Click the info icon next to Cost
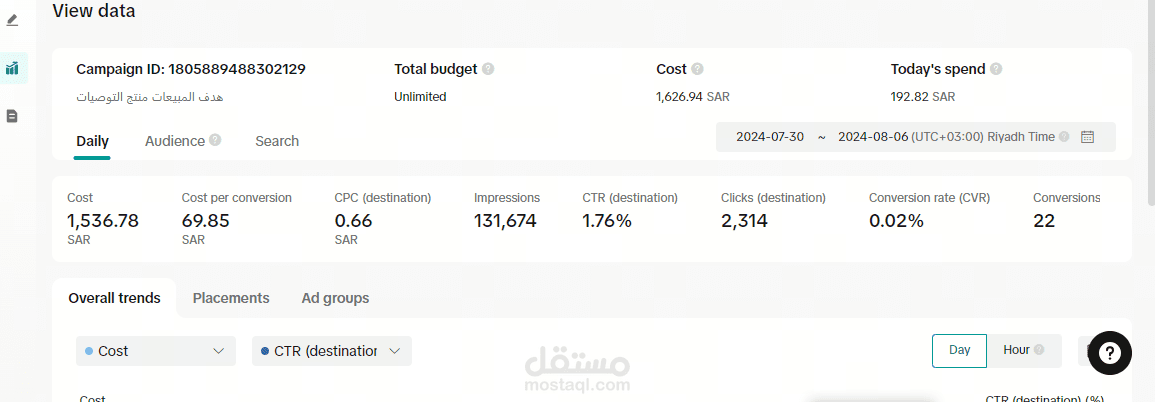Image resolution: width=1155 pixels, height=402 pixels. click(697, 69)
